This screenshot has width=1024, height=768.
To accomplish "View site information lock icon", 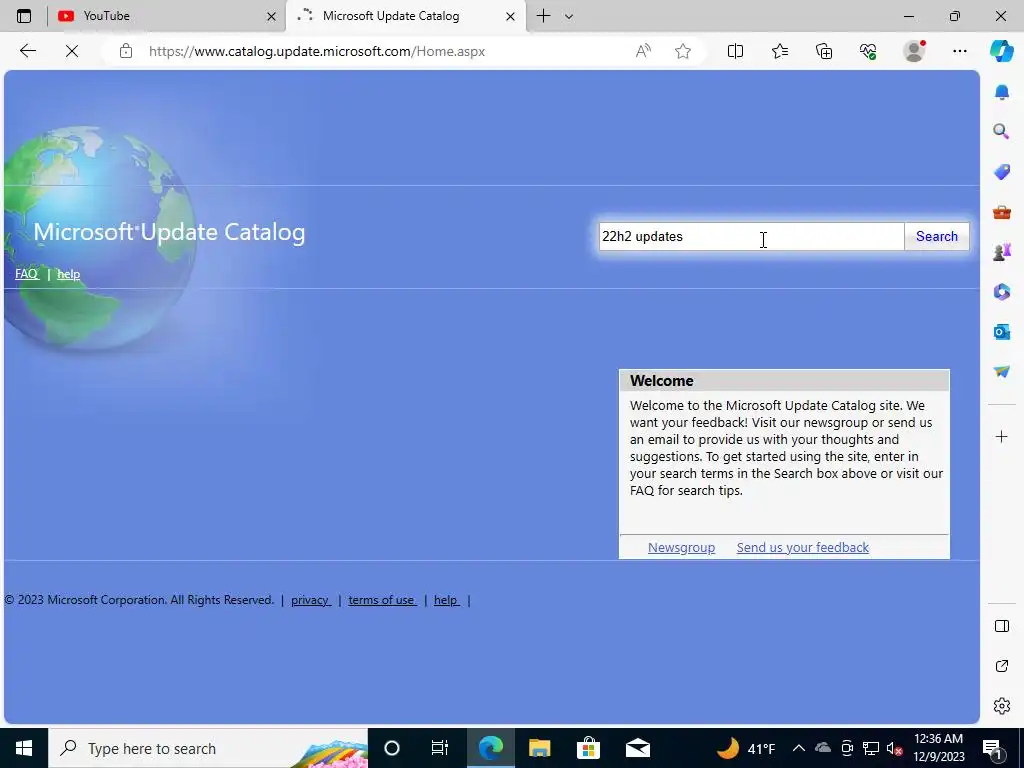I will pos(126,51).
